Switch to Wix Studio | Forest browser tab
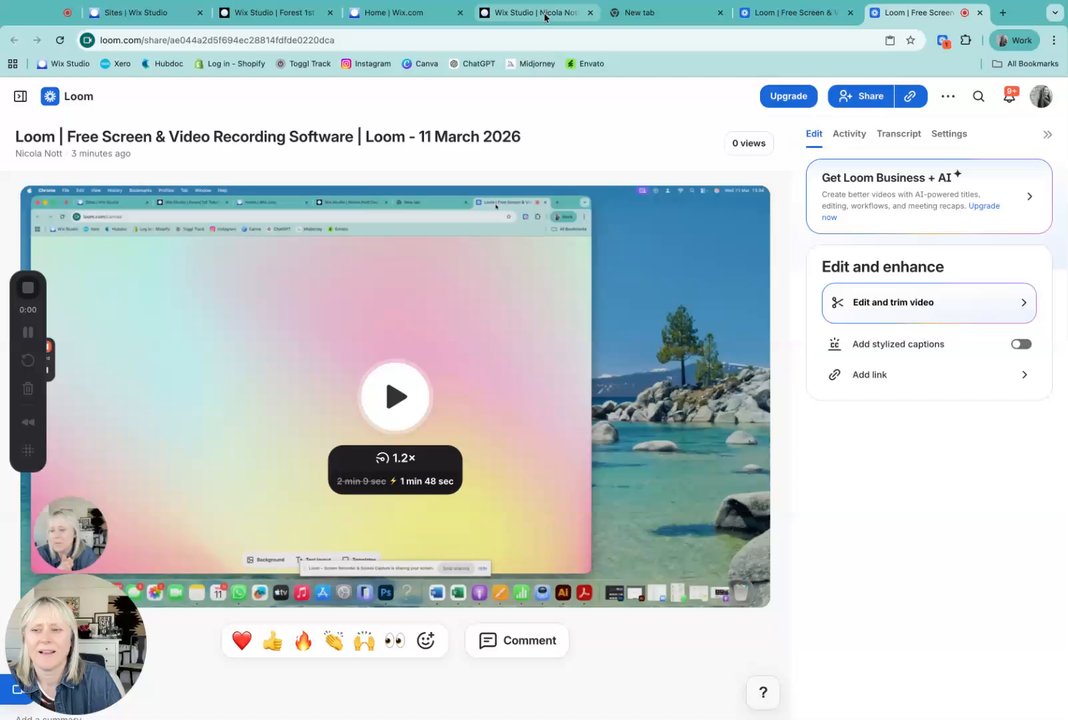Image resolution: width=1068 pixels, height=720 pixels. point(274,12)
